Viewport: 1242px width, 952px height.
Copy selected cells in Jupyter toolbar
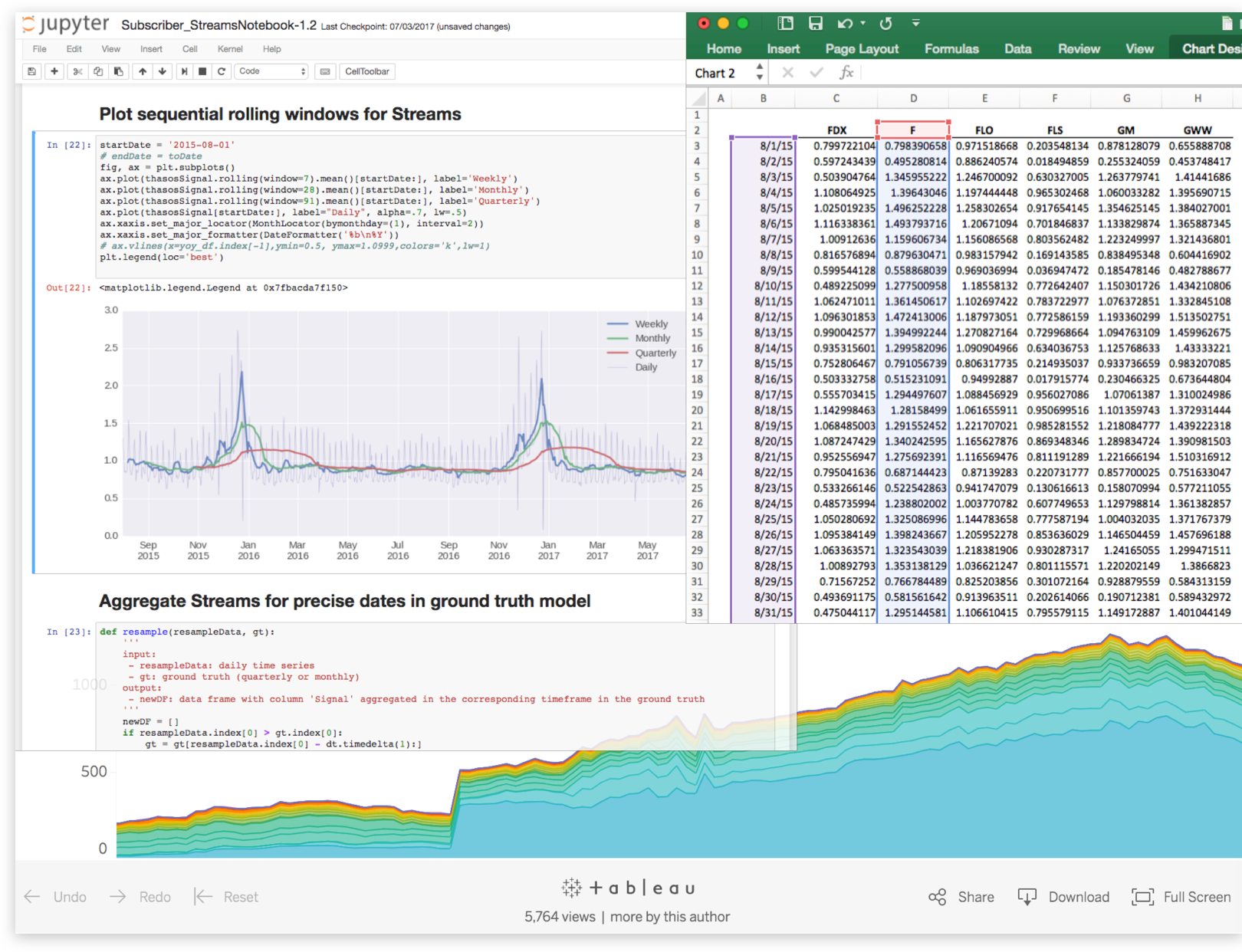coord(98,71)
